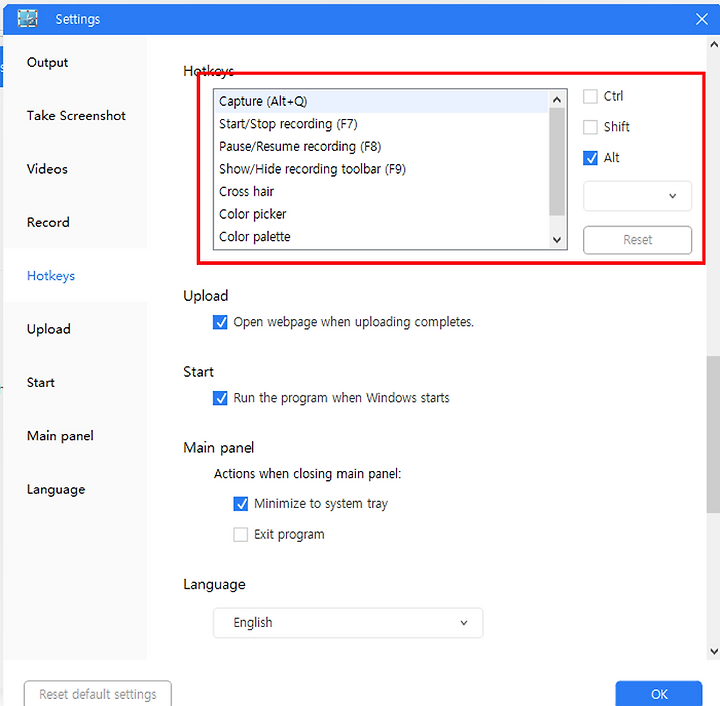The image size is (720, 706).
Task: Click settings page scroll down arrow
Action: (x=714, y=651)
